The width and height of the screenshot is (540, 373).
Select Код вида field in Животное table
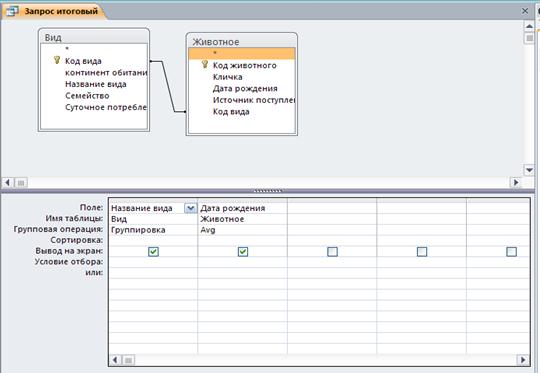click(x=231, y=112)
